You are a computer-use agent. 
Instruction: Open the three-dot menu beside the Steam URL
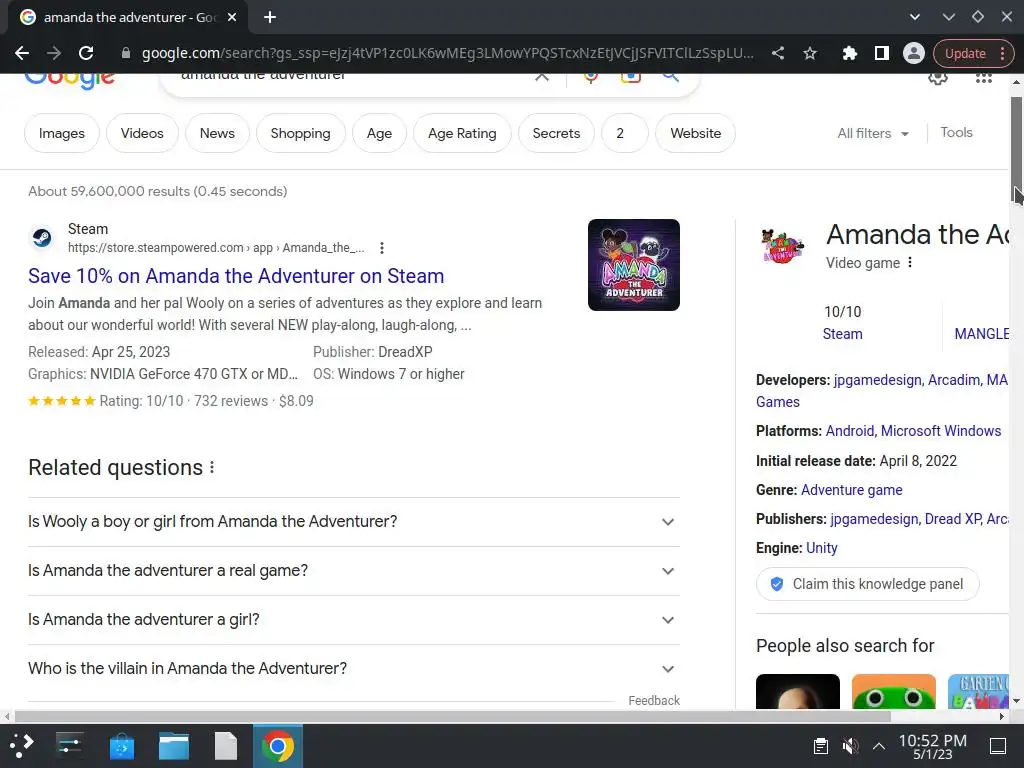click(381, 248)
